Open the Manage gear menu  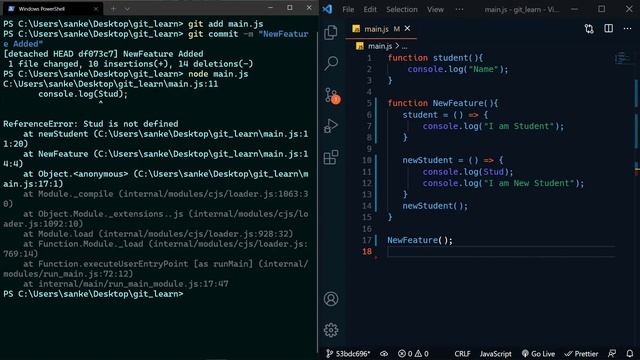click(x=331, y=330)
